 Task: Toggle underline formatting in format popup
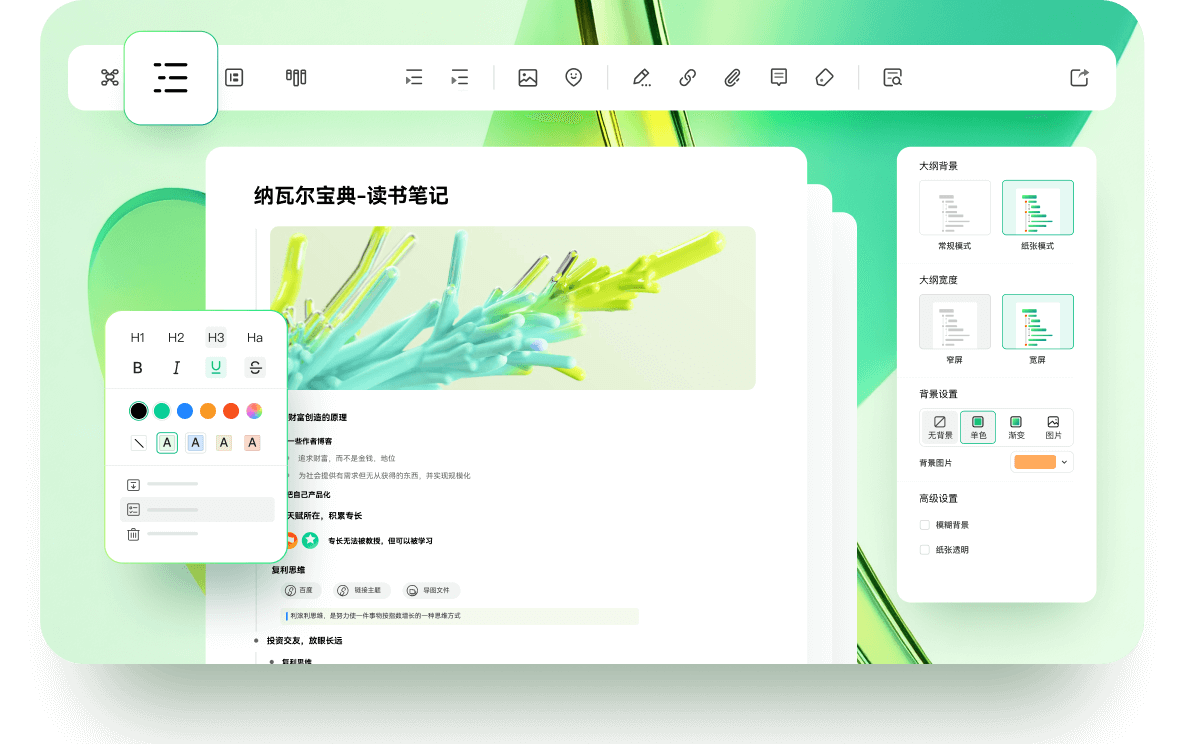click(216, 367)
